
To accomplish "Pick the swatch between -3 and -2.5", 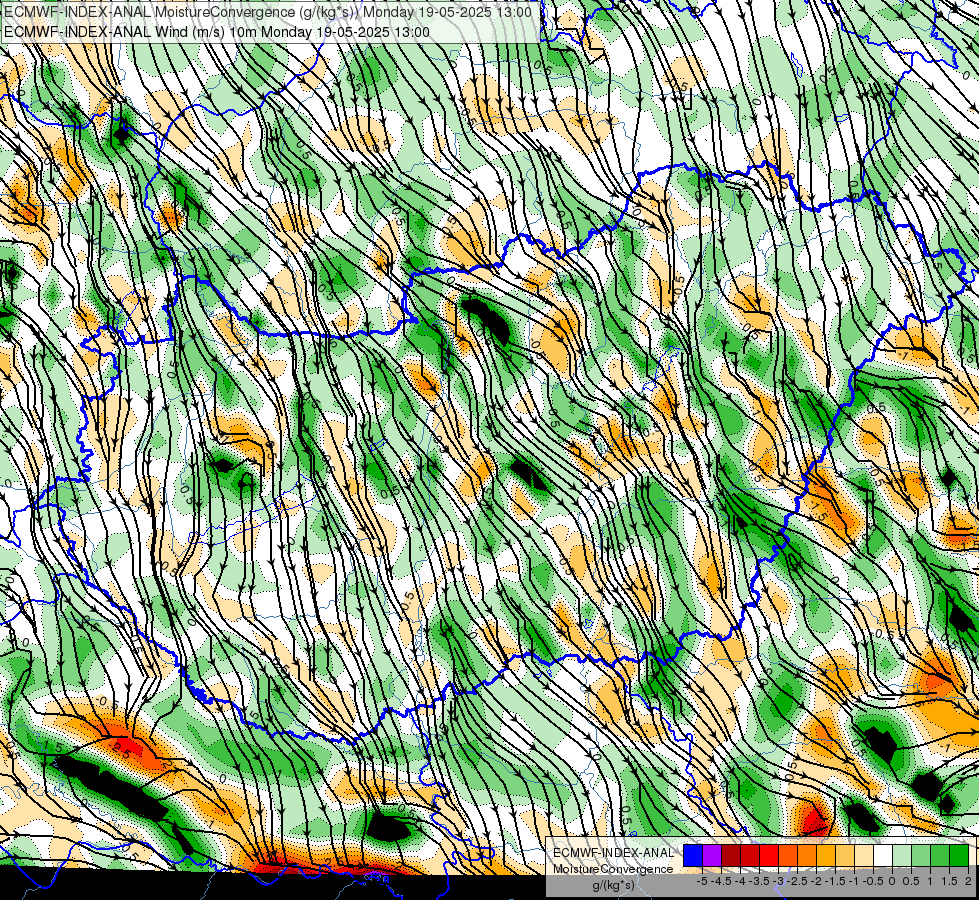I will tap(788, 855).
